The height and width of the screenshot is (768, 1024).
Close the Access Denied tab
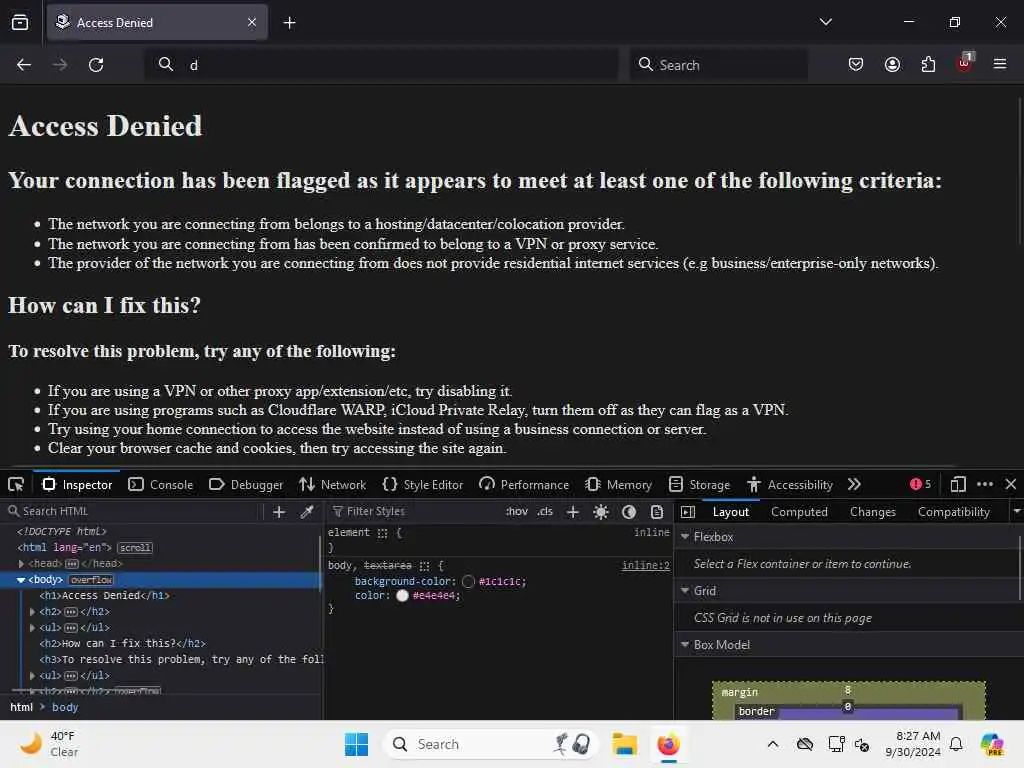coord(252,22)
